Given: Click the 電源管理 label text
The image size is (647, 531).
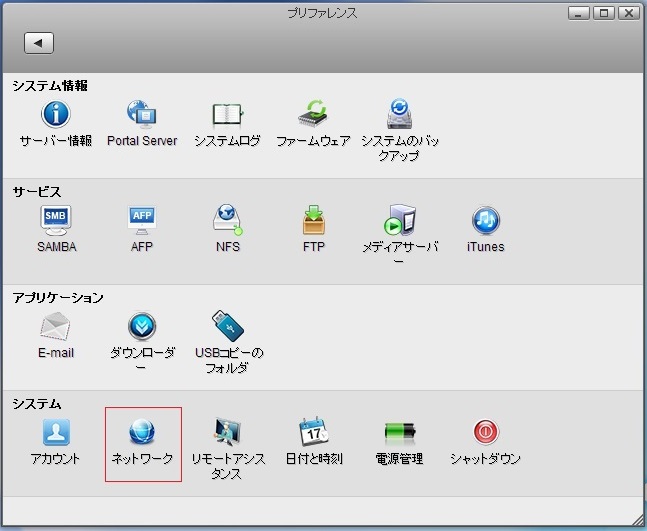Looking at the screenshot, I should 399,459.
